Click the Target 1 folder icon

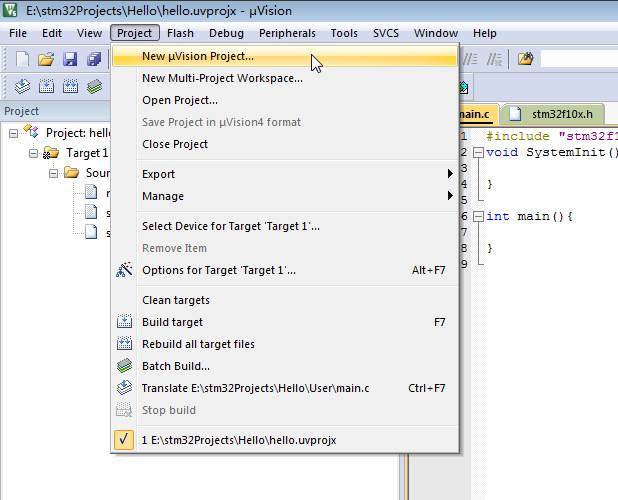pos(51,153)
